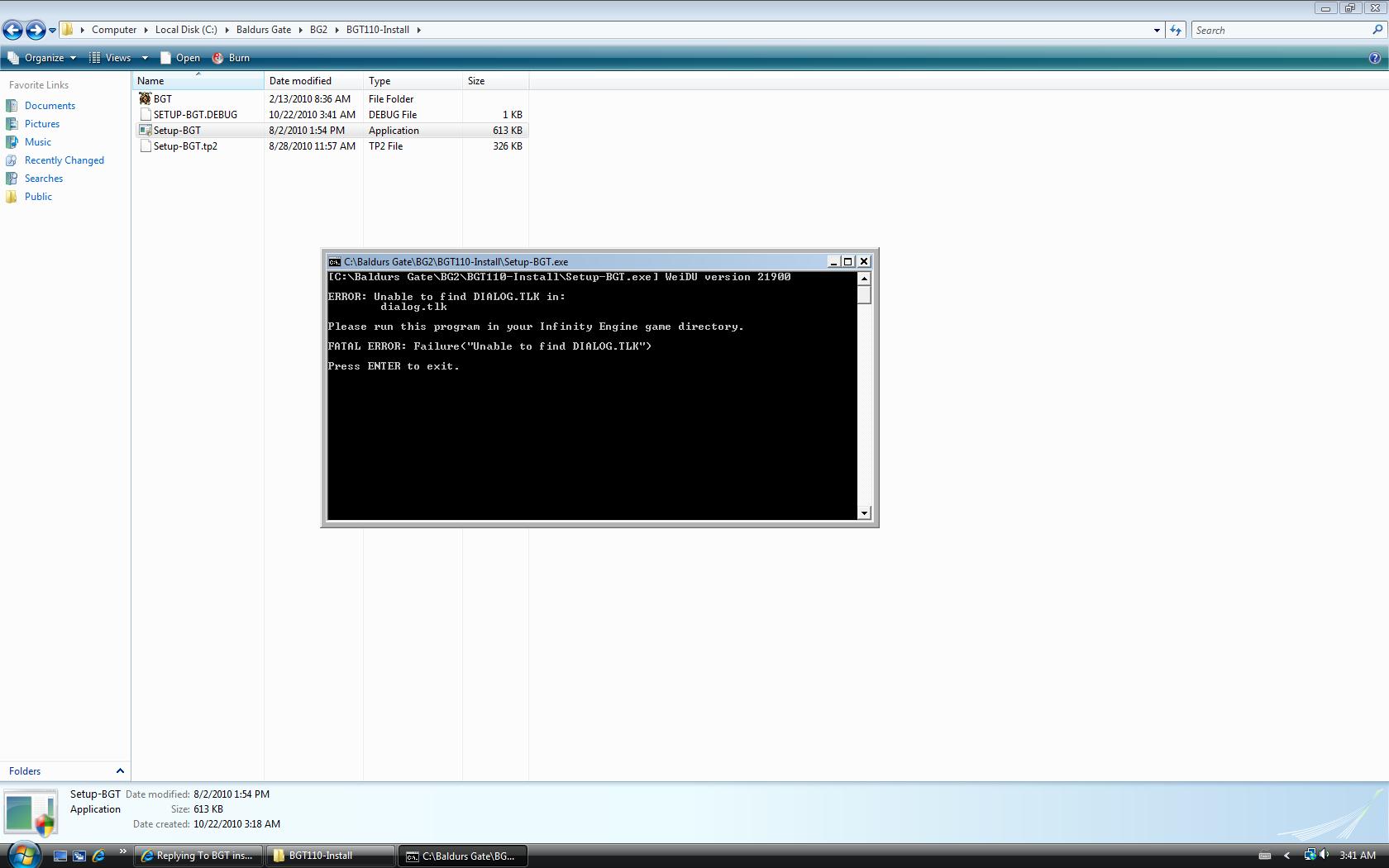Click console scrollbar down arrow
The width and height of the screenshot is (1389, 868).
pyautogui.click(x=864, y=513)
